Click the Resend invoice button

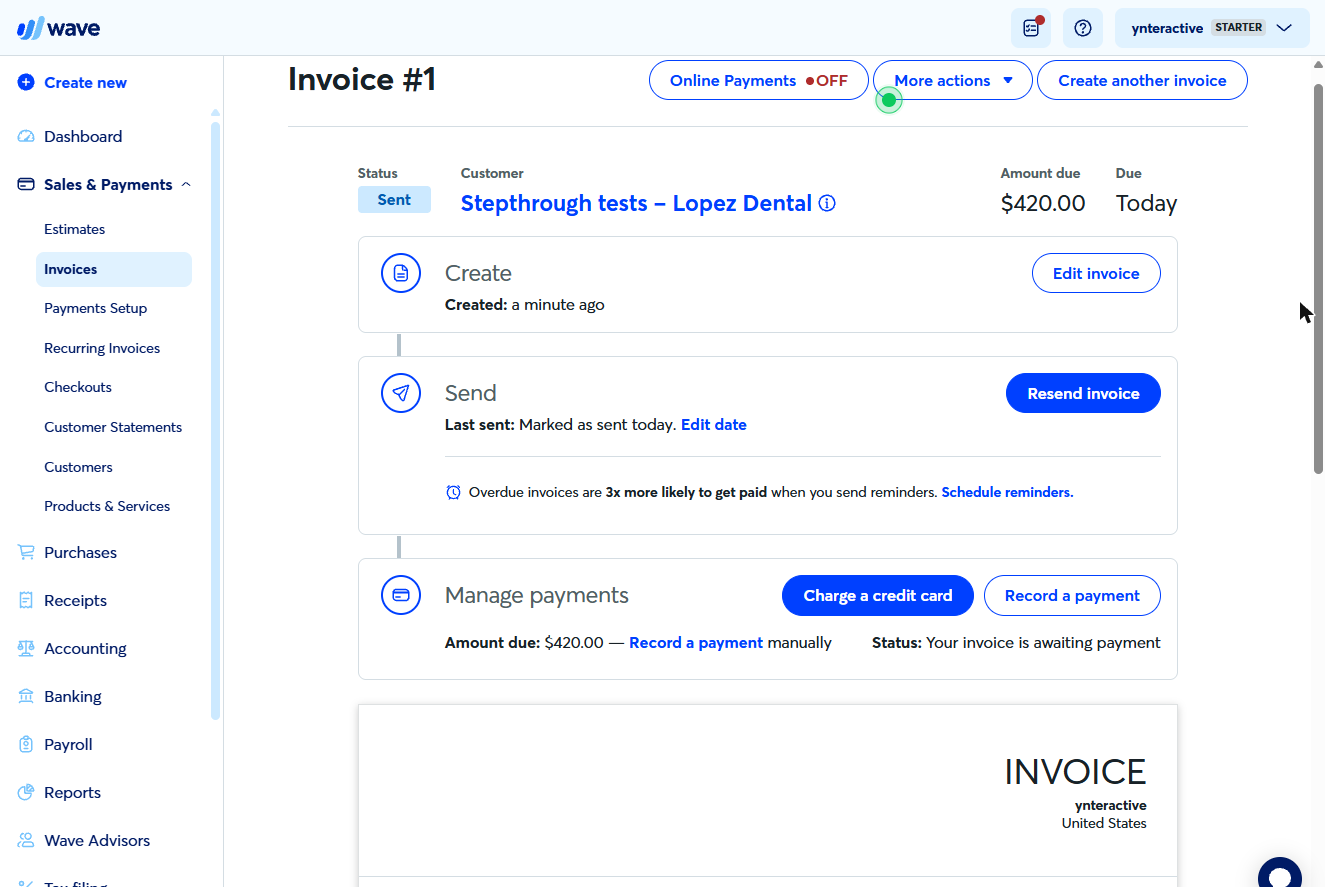(1083, 393)
